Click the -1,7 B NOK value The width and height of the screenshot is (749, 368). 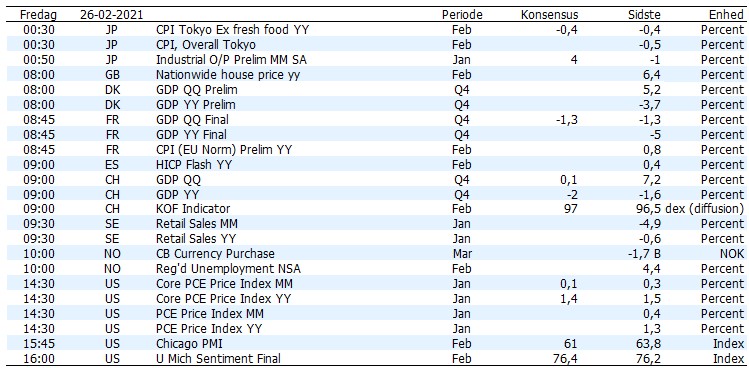[x=644, y=254]
